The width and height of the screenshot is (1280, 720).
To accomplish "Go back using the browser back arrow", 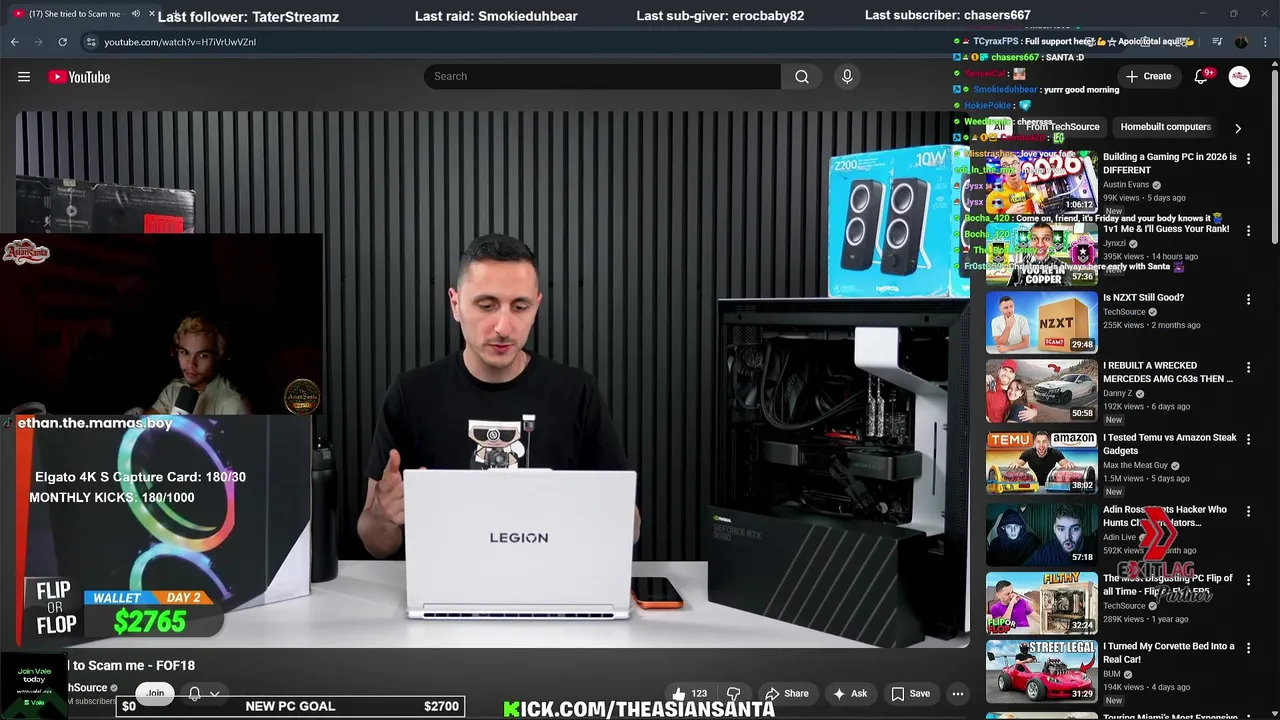I will [x=14, y=42].
